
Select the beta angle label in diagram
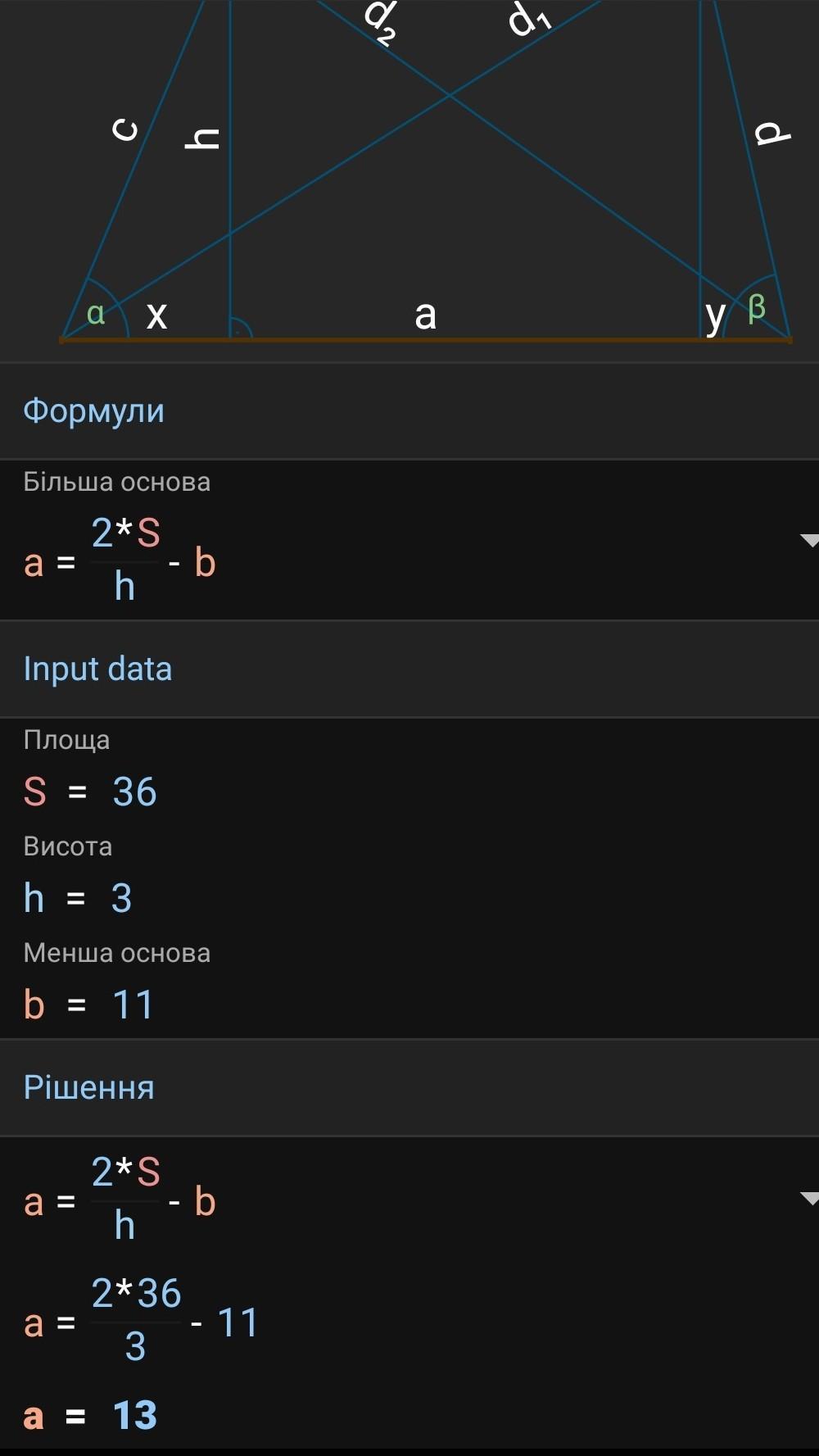point(757,308)
